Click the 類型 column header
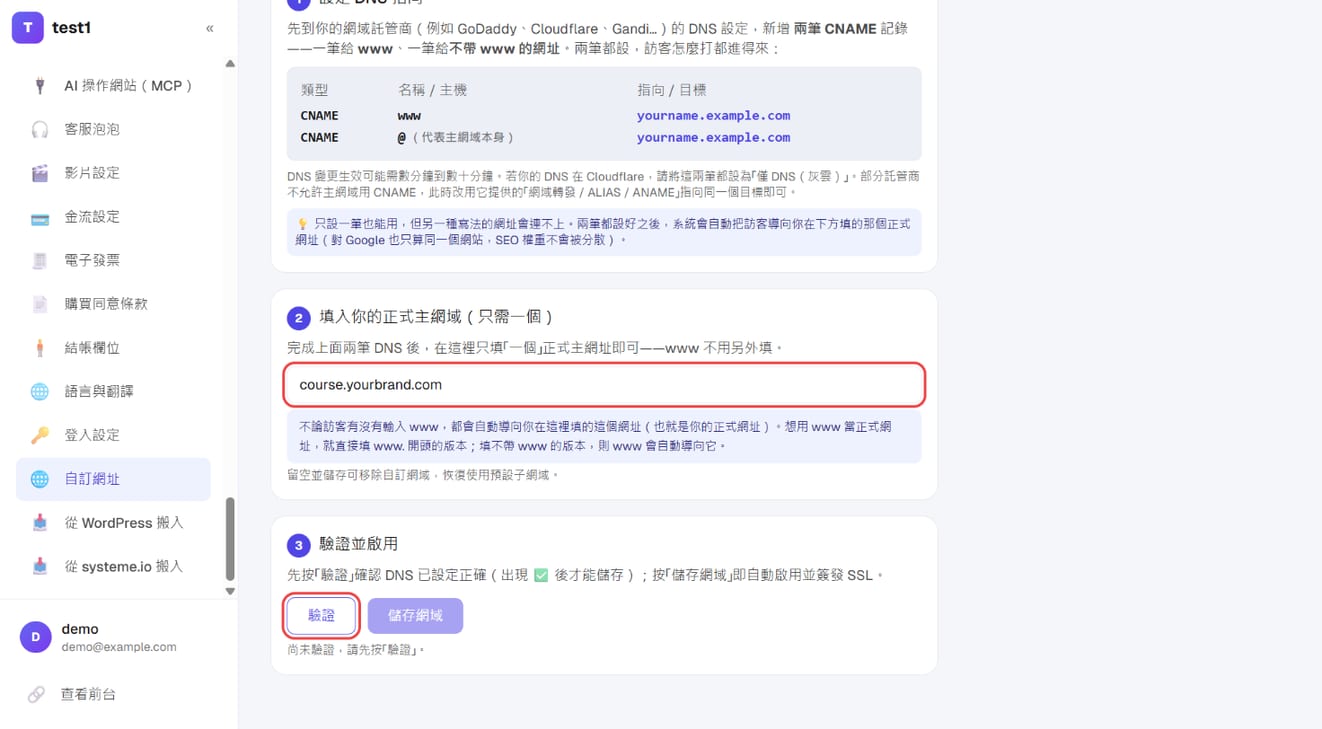The width and height of the screenshot is (1322, 729). click(x=314, y=90)
